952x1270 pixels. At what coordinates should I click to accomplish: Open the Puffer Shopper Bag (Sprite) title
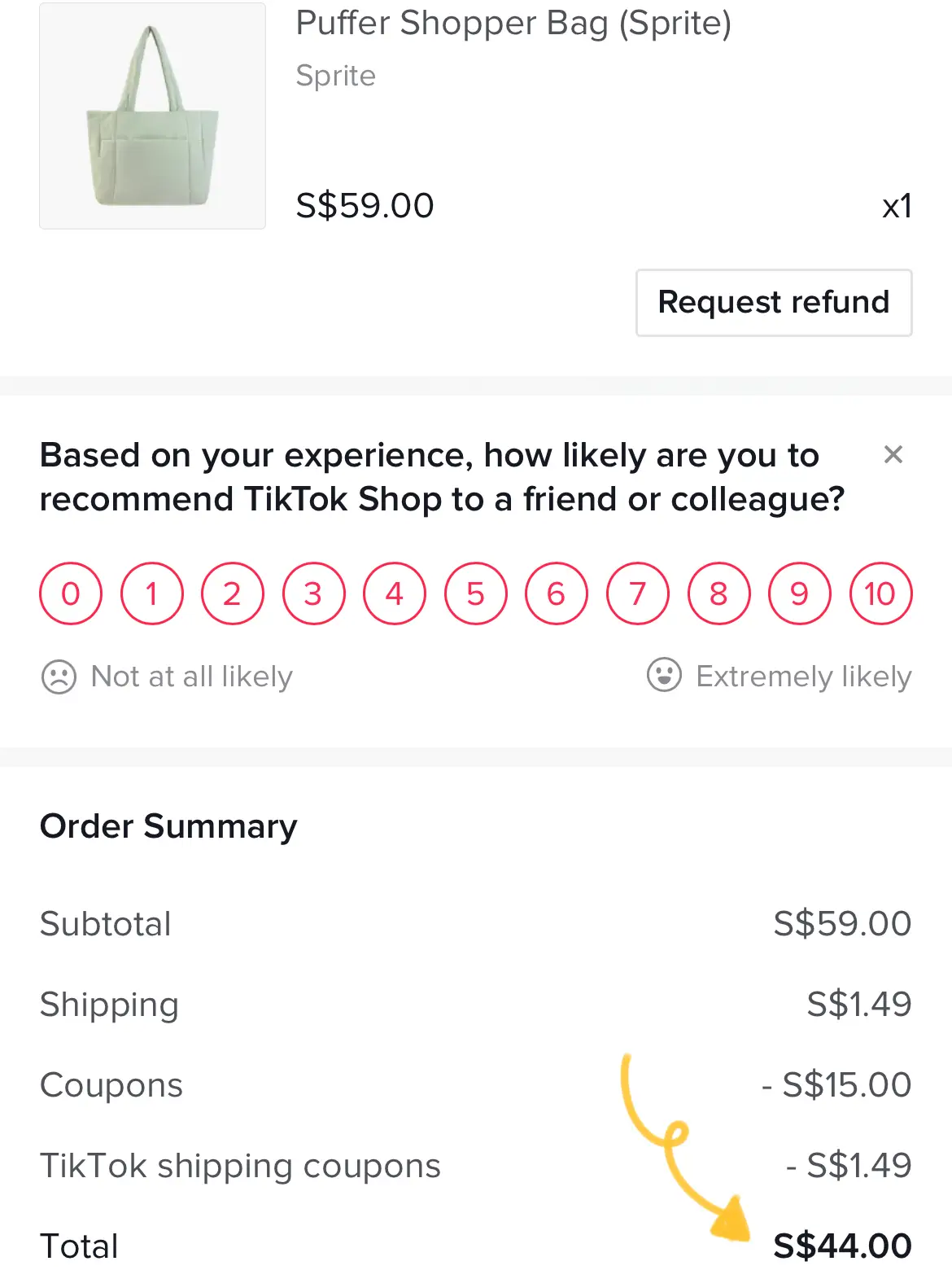513,23
